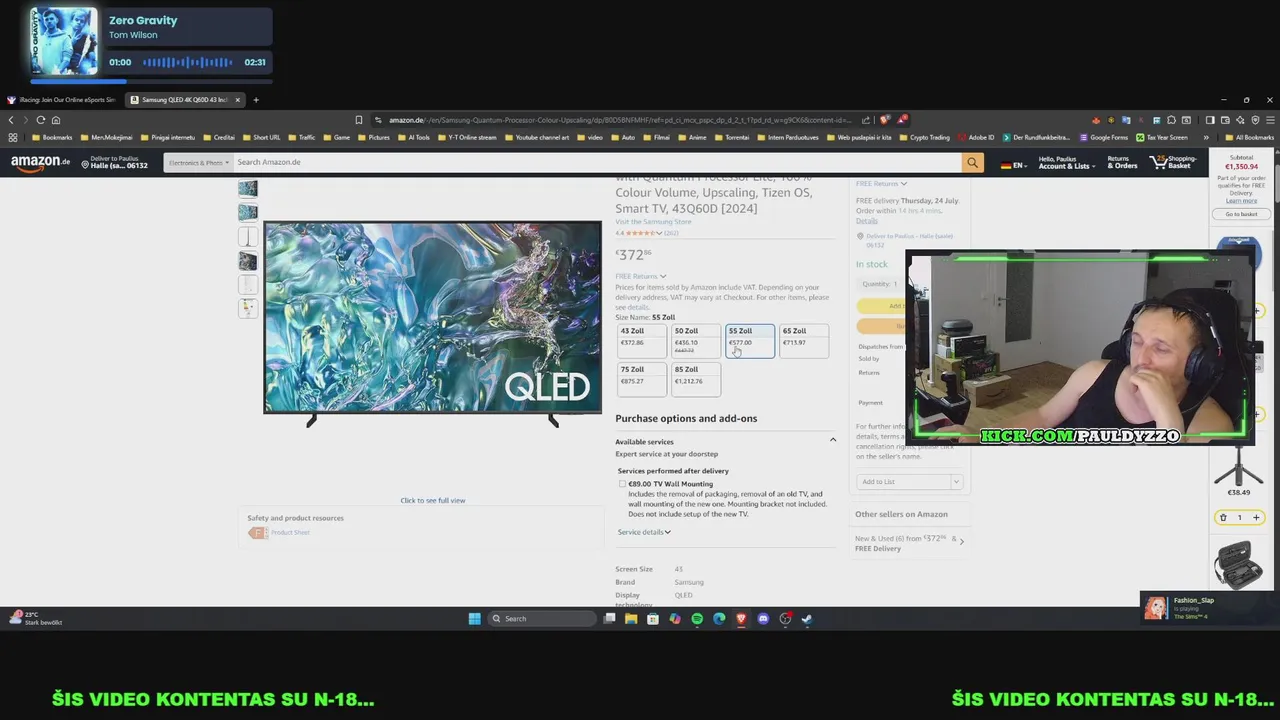Screen dimensions: 1280x720
Task: Open Account & Lists dropdown
Action: (x=1066, y=162)
